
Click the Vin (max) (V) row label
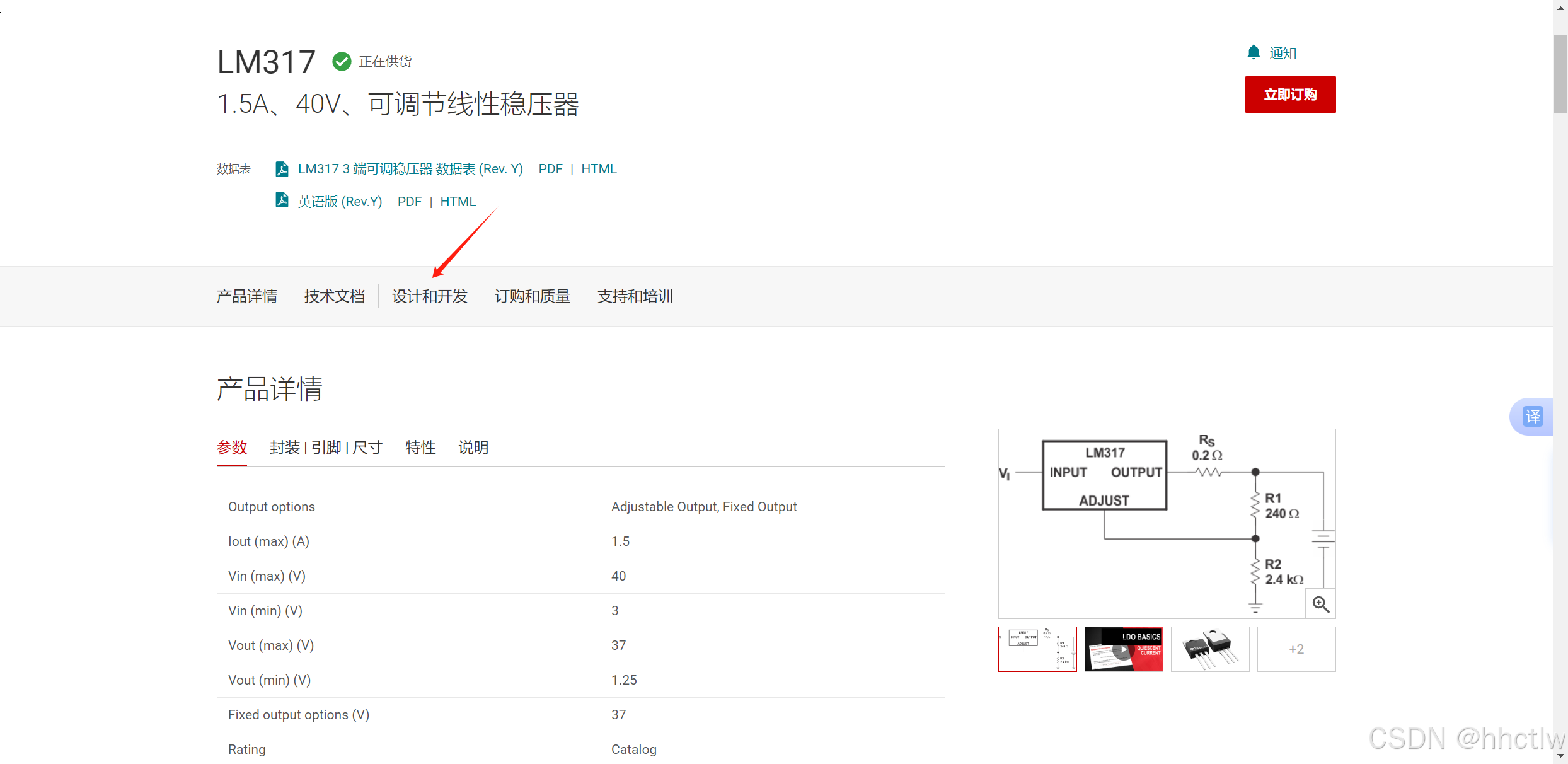[267, 576]
